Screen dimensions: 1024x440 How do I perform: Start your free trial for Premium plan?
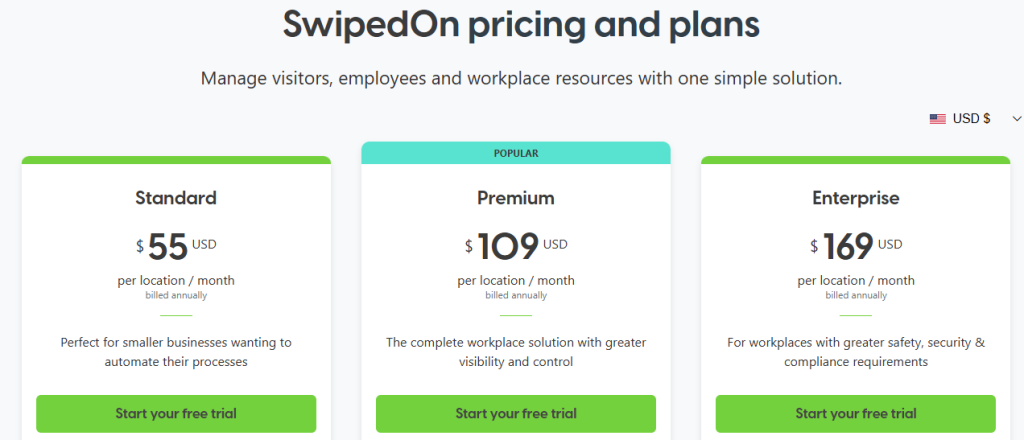516,413
